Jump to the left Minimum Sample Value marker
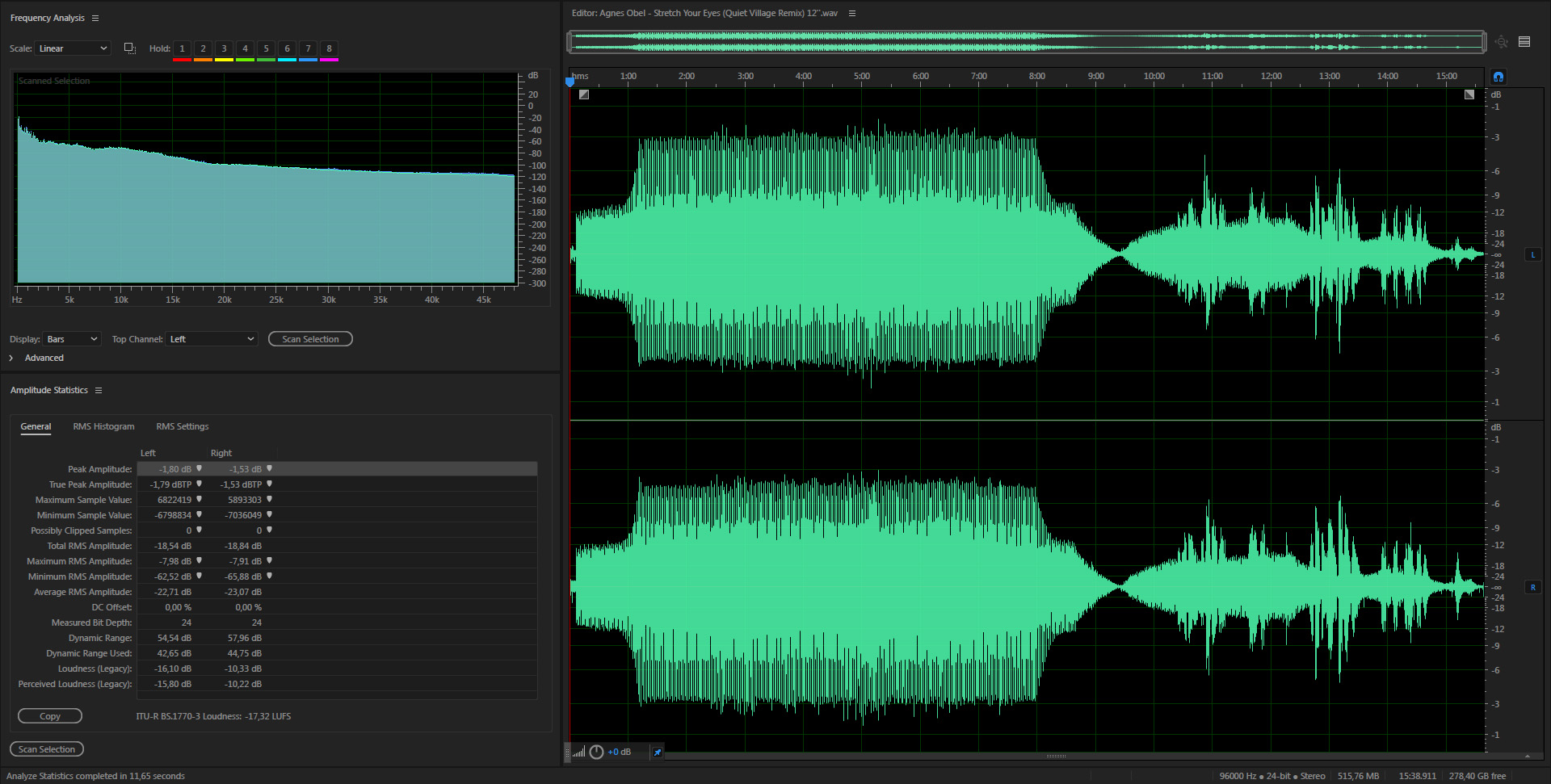The height and width of the screenshot is (784, 1551). click(199, 515)
